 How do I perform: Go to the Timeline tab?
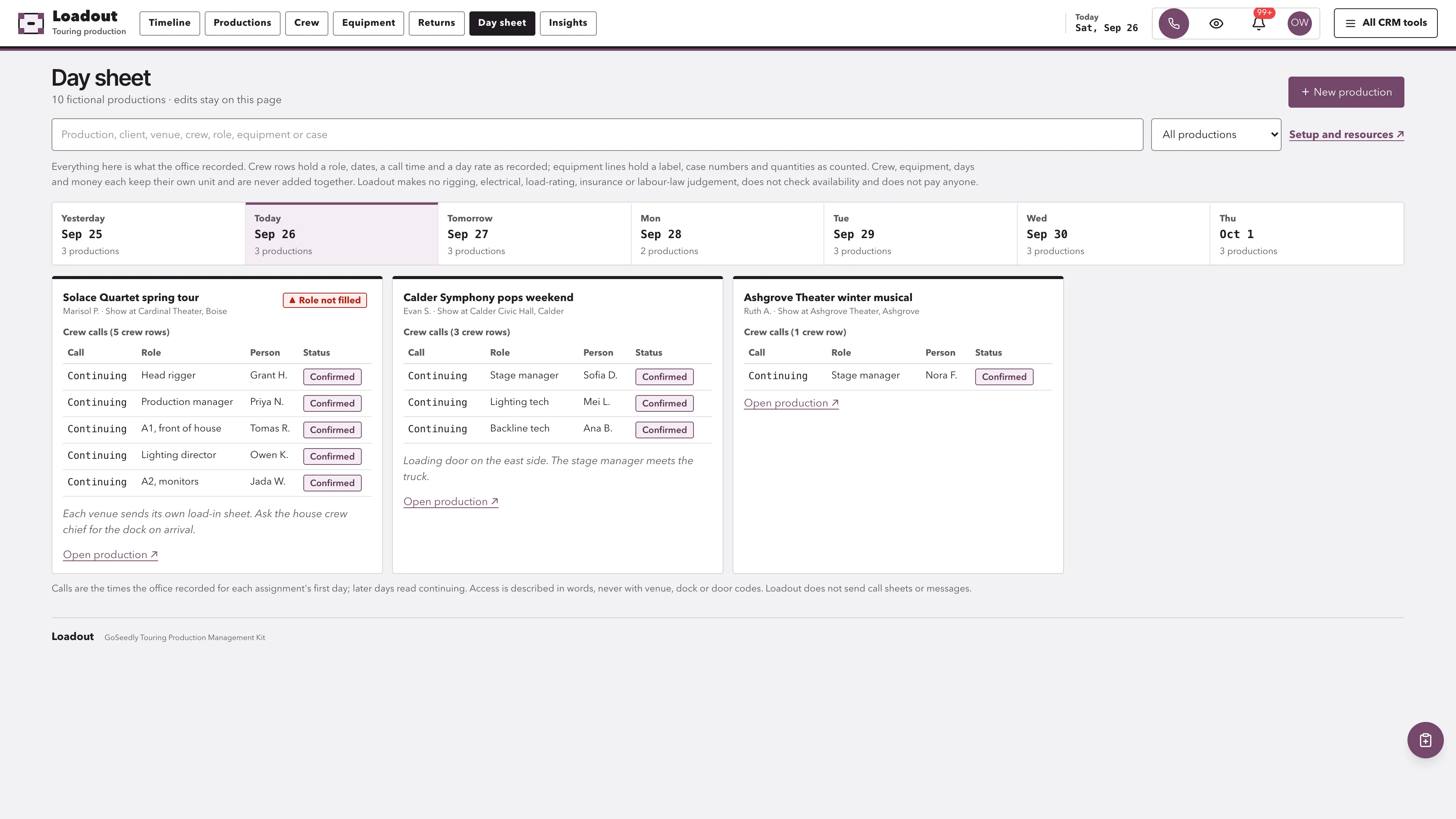pyautogui.click(x=169, y=23)
